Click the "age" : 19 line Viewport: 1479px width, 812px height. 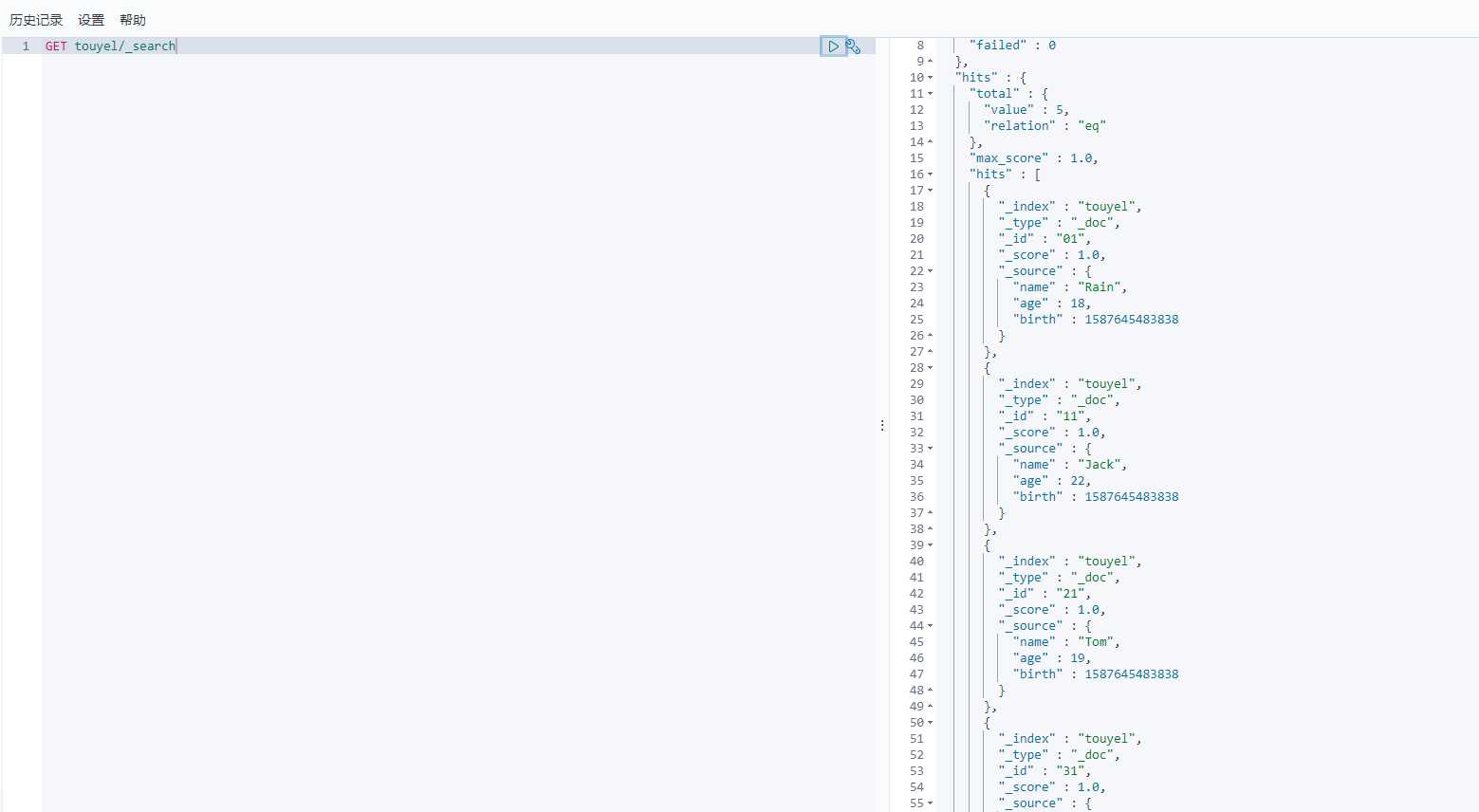coord(1052,658)
